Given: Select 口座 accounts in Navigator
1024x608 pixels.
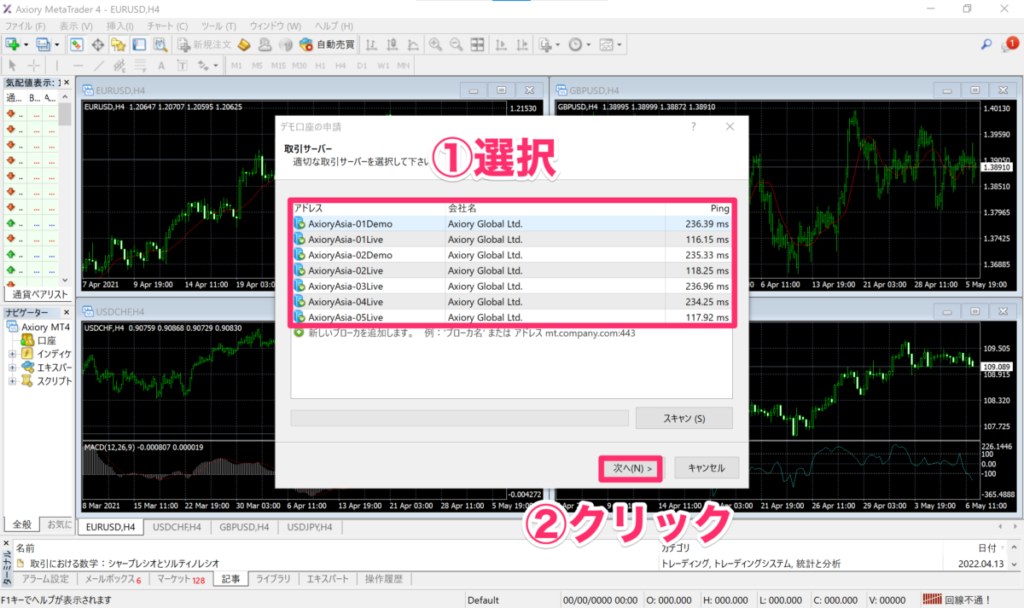Looking at the screenshot, I should (x=39, y=340).
